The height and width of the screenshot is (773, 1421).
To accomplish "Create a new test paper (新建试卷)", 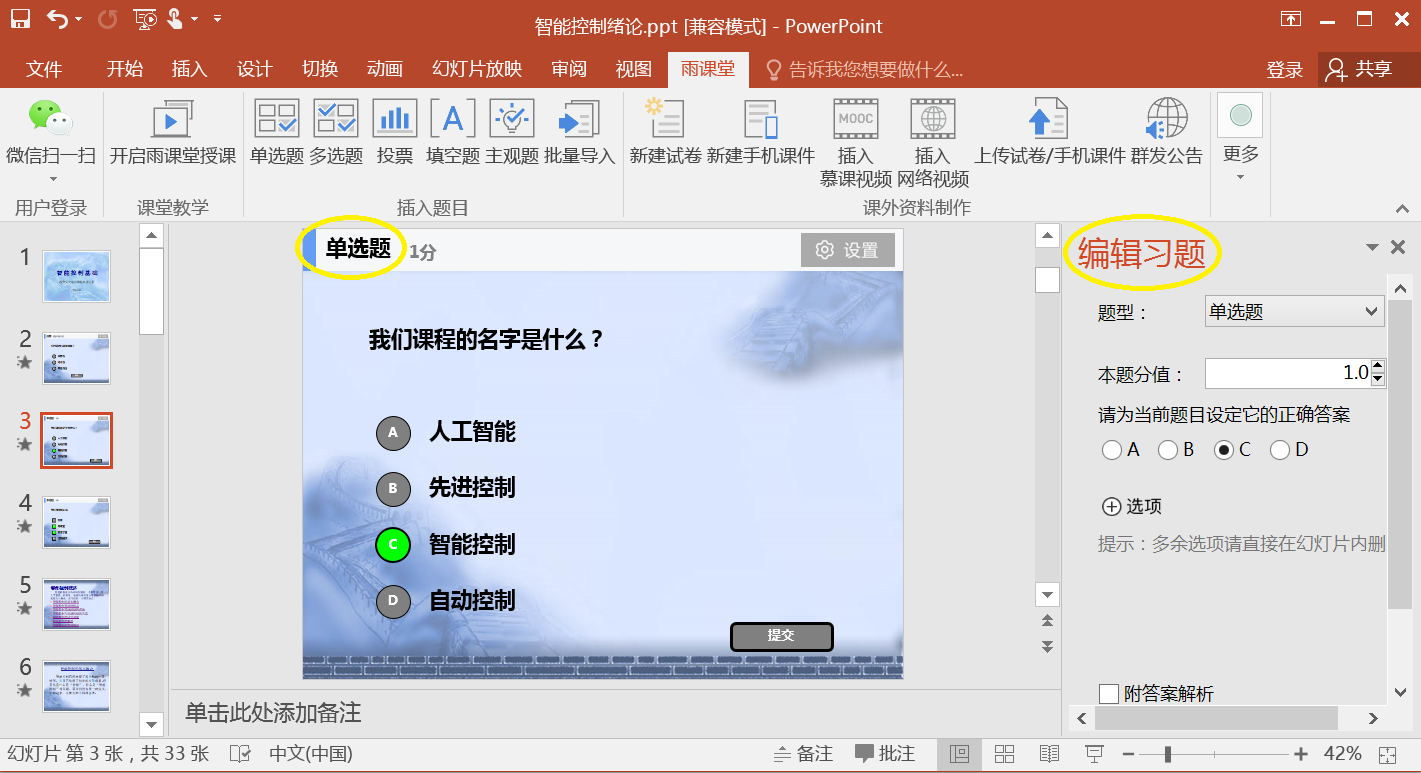I will pos(665,131).
